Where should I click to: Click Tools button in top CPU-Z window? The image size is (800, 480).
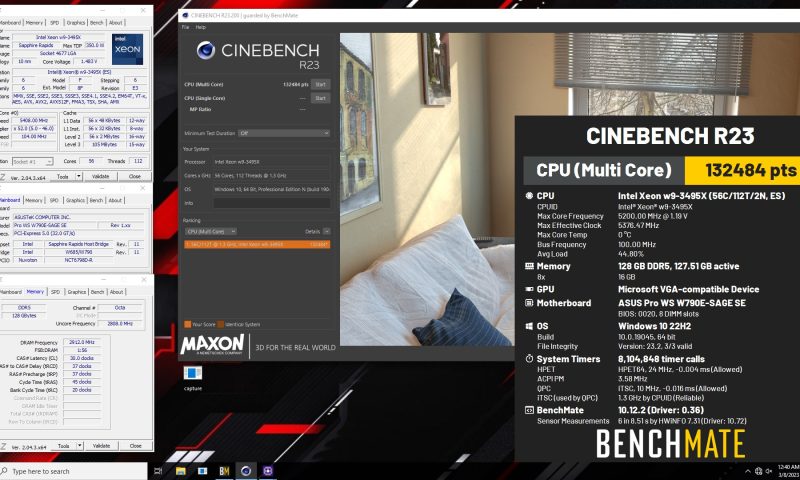(x=63, y=176)
